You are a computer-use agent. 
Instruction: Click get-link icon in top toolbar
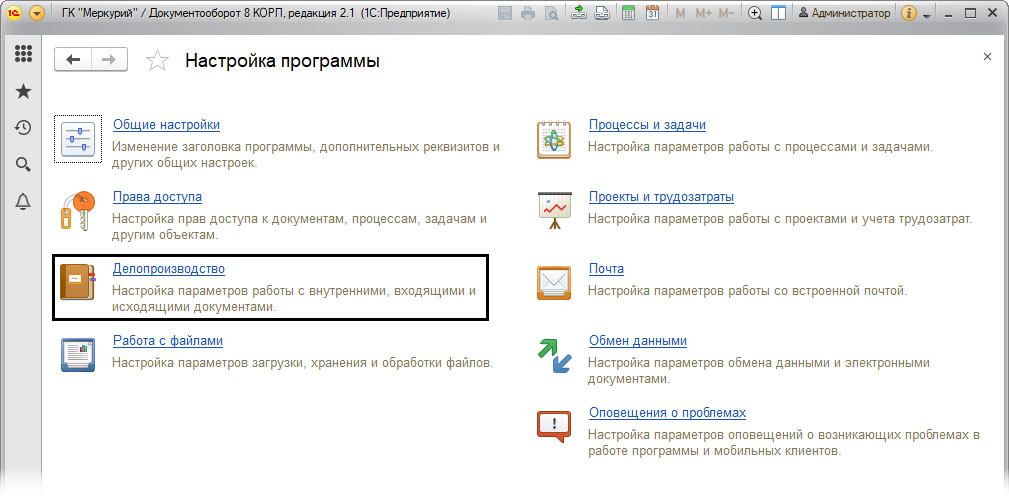click(x=579, y=14)
